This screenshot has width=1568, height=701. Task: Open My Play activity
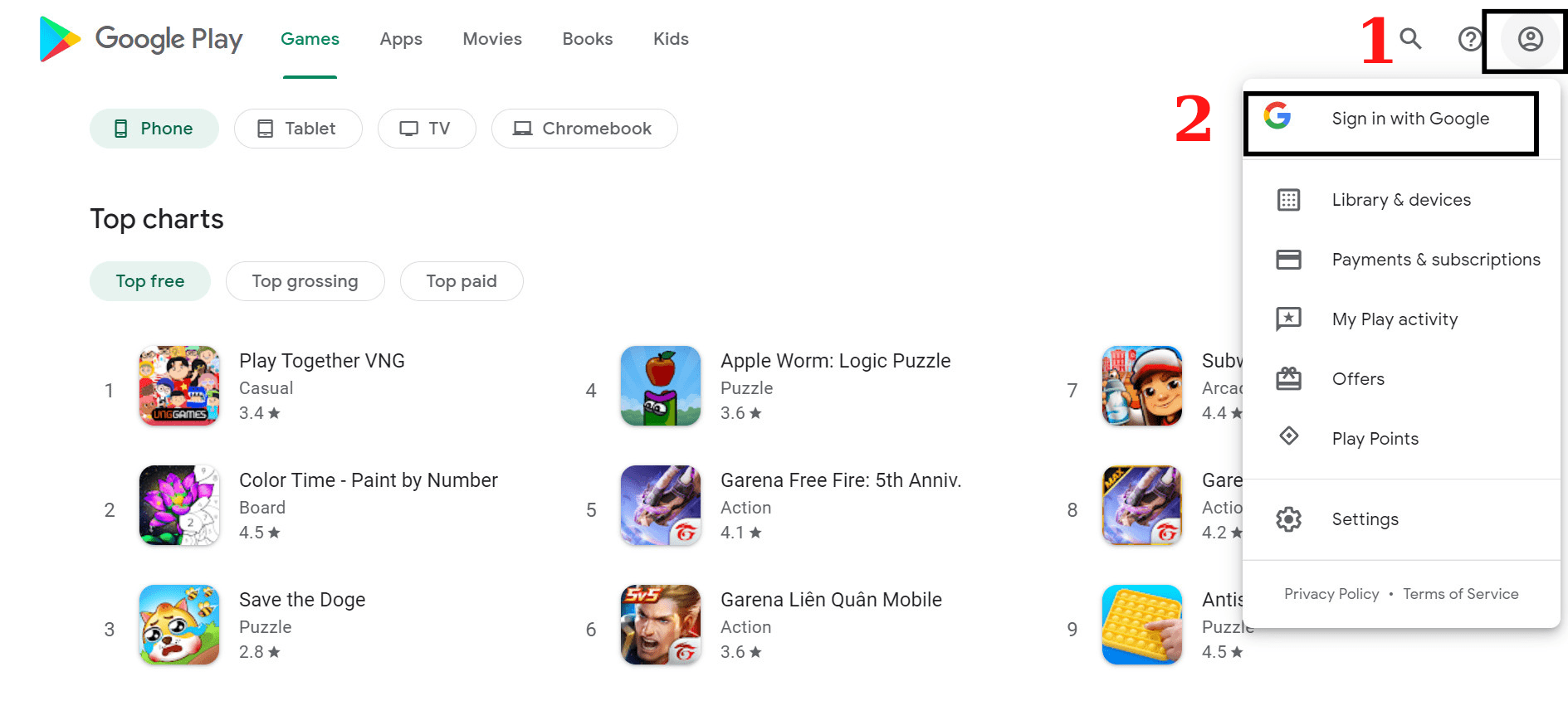pos(1395,319)
